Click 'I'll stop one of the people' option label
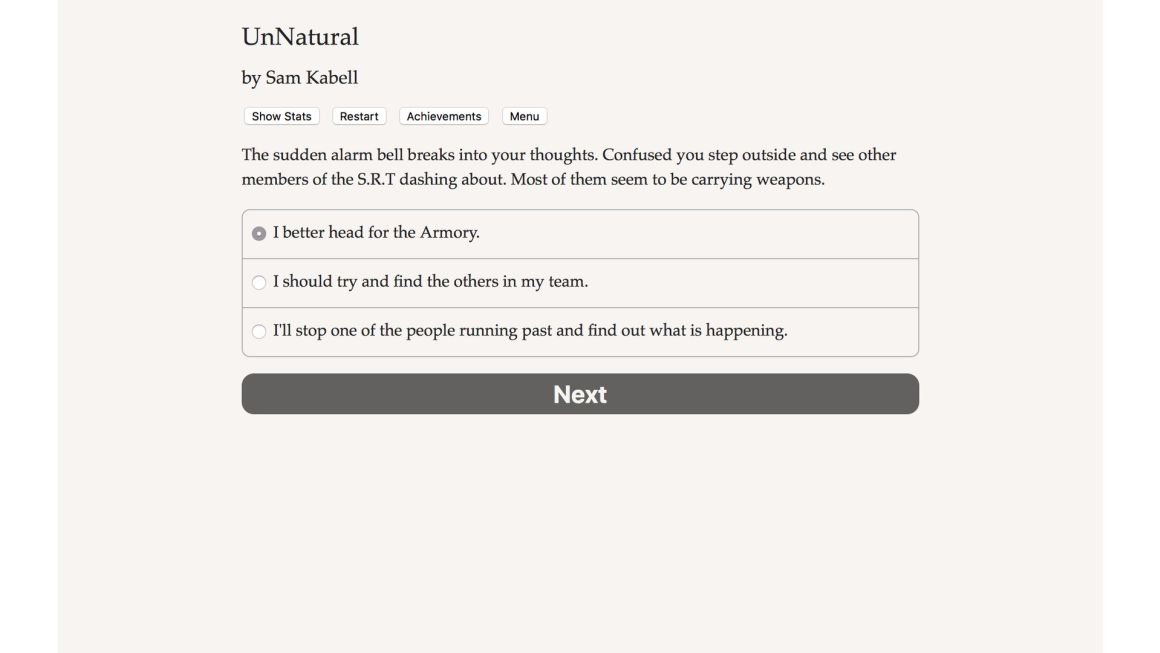Image resolution: width=1160 pixels, height=653 pixels. click(x=530, y=330)
